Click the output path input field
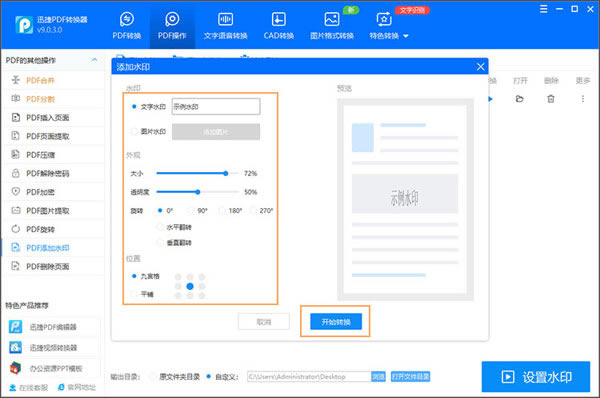Screen dimensions: 600x398 [309, 377]
